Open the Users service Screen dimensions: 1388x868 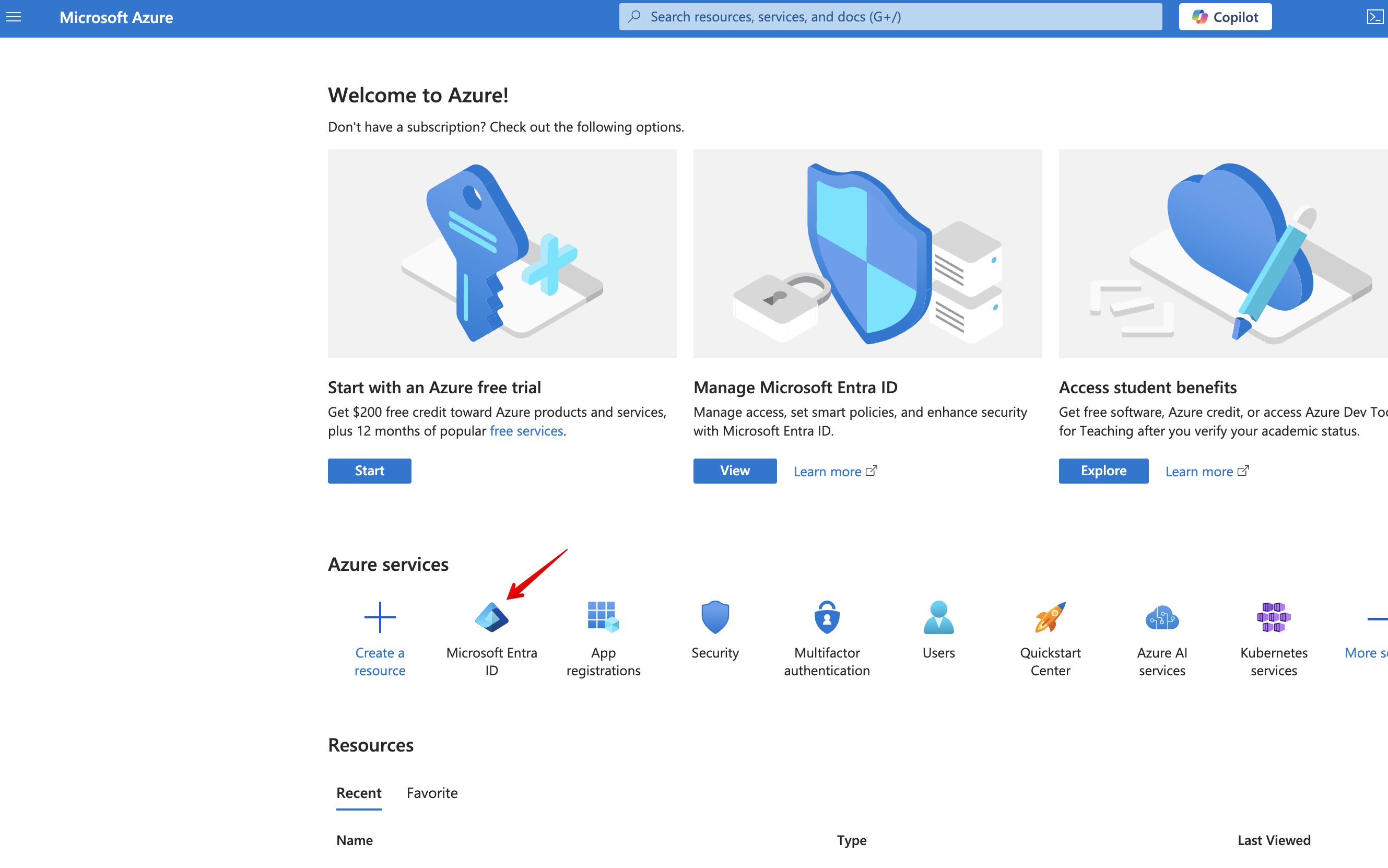tap(938, 630)
